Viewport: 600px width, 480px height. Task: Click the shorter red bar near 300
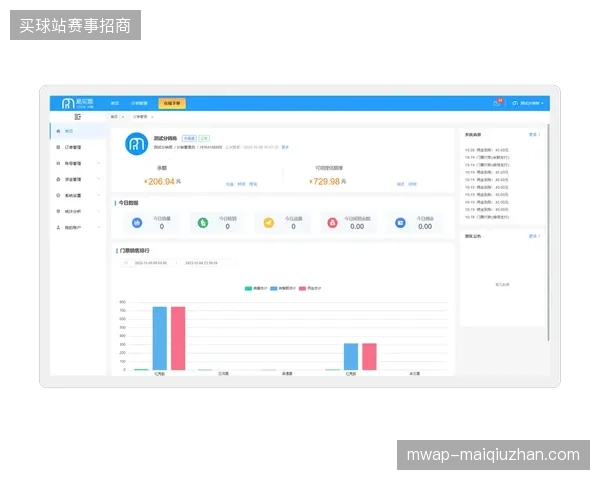point(369,357)
